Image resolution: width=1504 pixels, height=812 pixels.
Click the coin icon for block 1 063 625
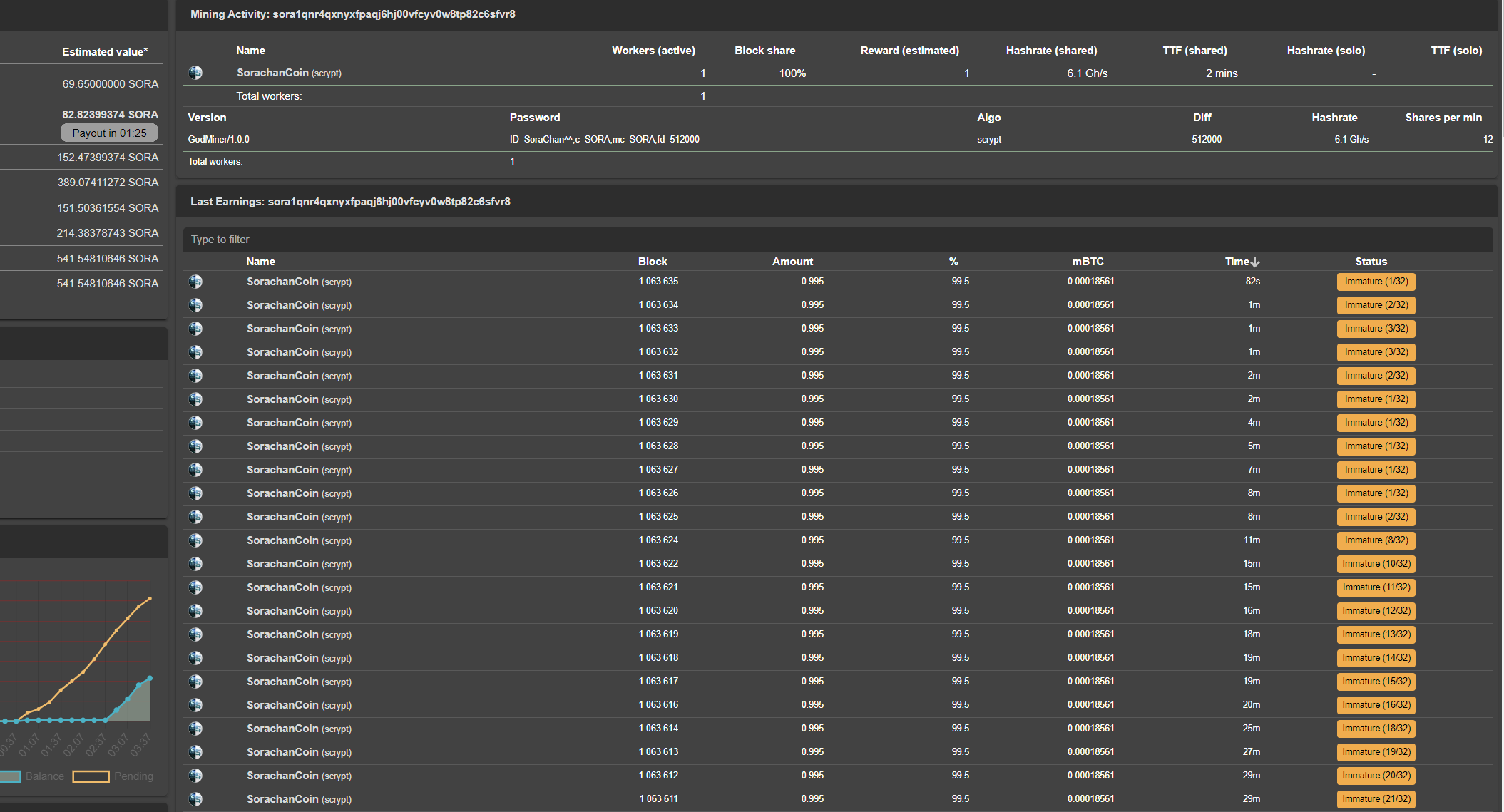[x=195, y=517]
